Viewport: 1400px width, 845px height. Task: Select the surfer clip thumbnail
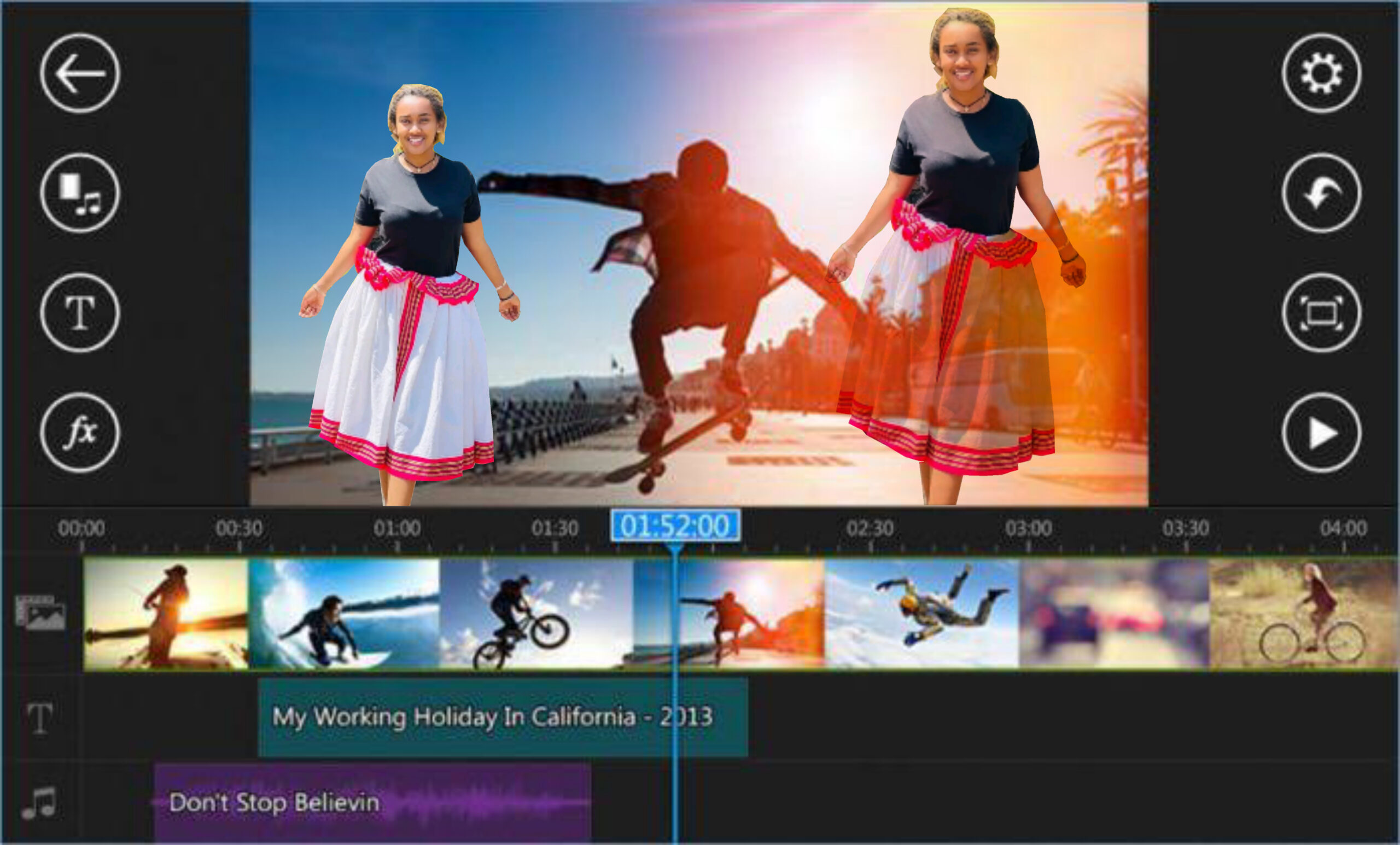[344, 614]
